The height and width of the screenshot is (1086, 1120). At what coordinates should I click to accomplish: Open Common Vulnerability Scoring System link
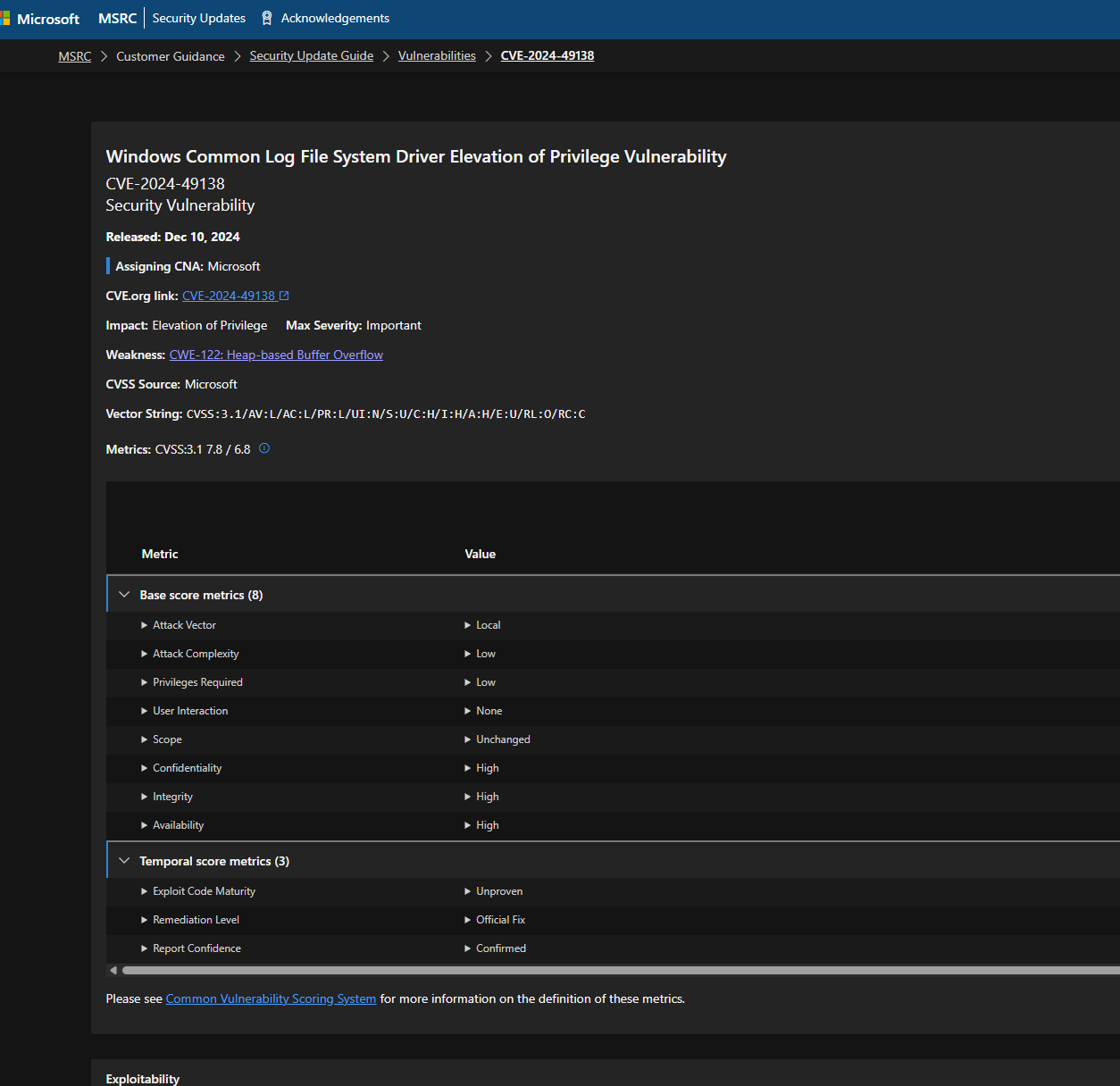point(271,998)
